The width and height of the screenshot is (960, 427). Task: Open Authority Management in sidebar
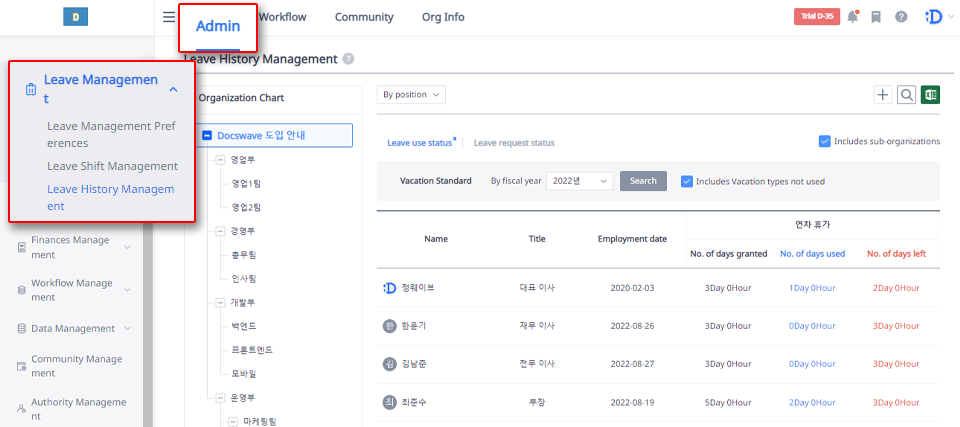(79, 409)
